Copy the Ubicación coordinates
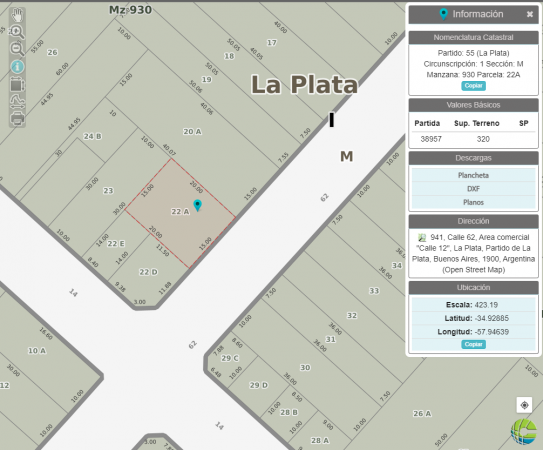 [473, 344]
